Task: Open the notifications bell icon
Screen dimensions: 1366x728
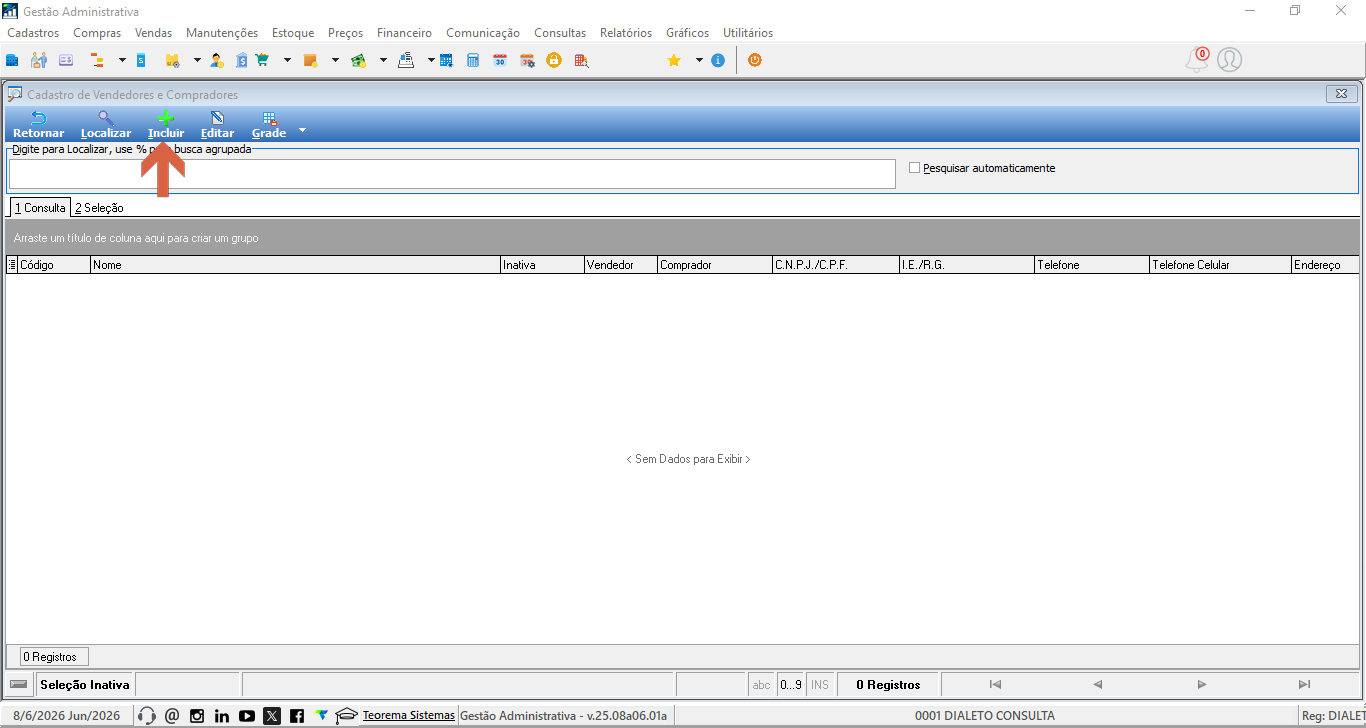Action: tap(1197, 60)
